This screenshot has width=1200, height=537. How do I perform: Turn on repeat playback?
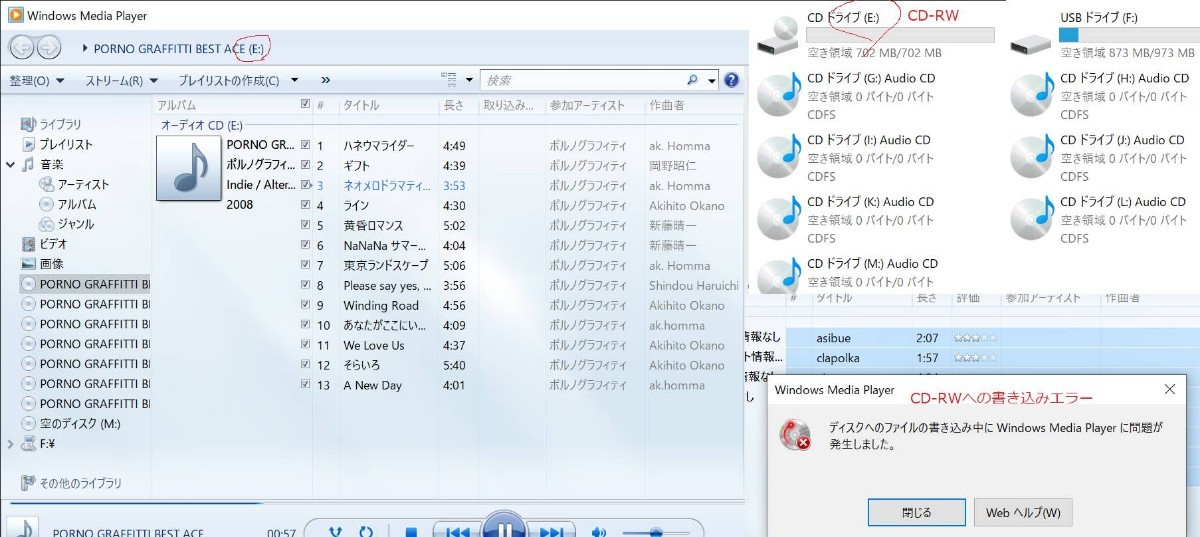[366, 533]
